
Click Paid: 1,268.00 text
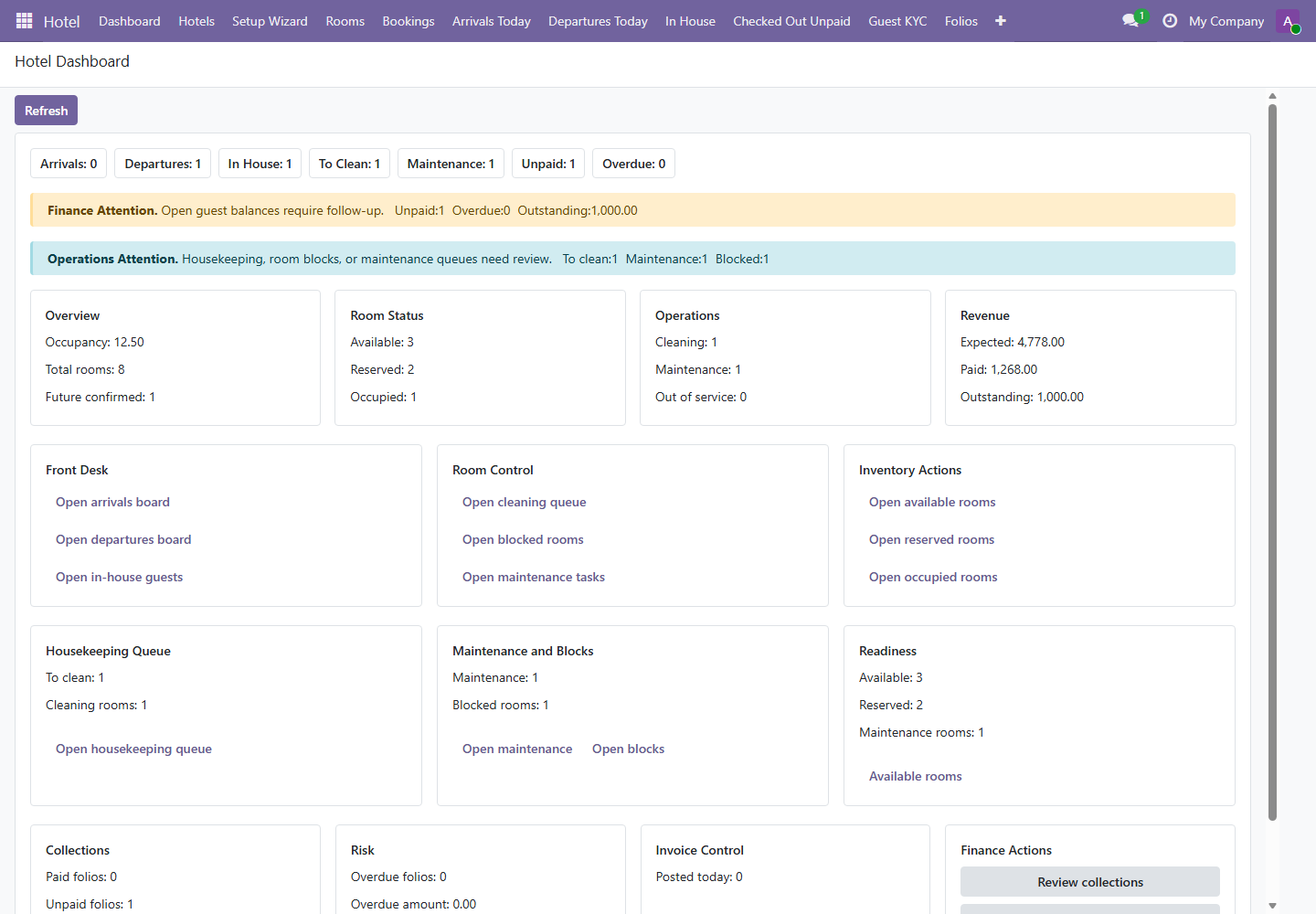tap(999, 369)
